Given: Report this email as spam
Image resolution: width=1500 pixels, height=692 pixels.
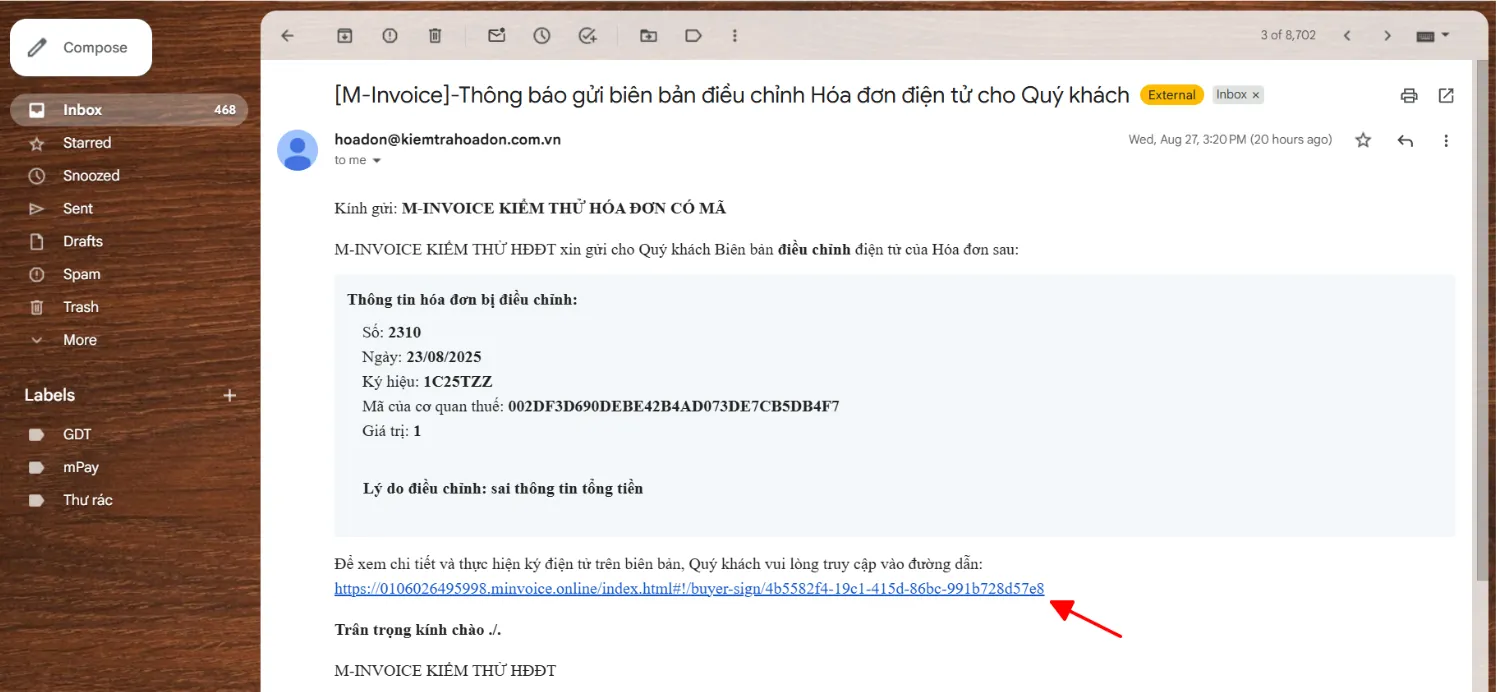Looking at the screenshot, I should (390, 35).
